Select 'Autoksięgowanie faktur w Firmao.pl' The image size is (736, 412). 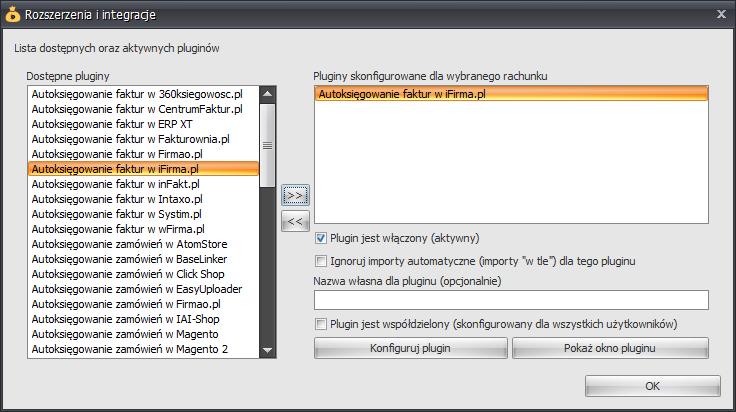pos(143,154)
